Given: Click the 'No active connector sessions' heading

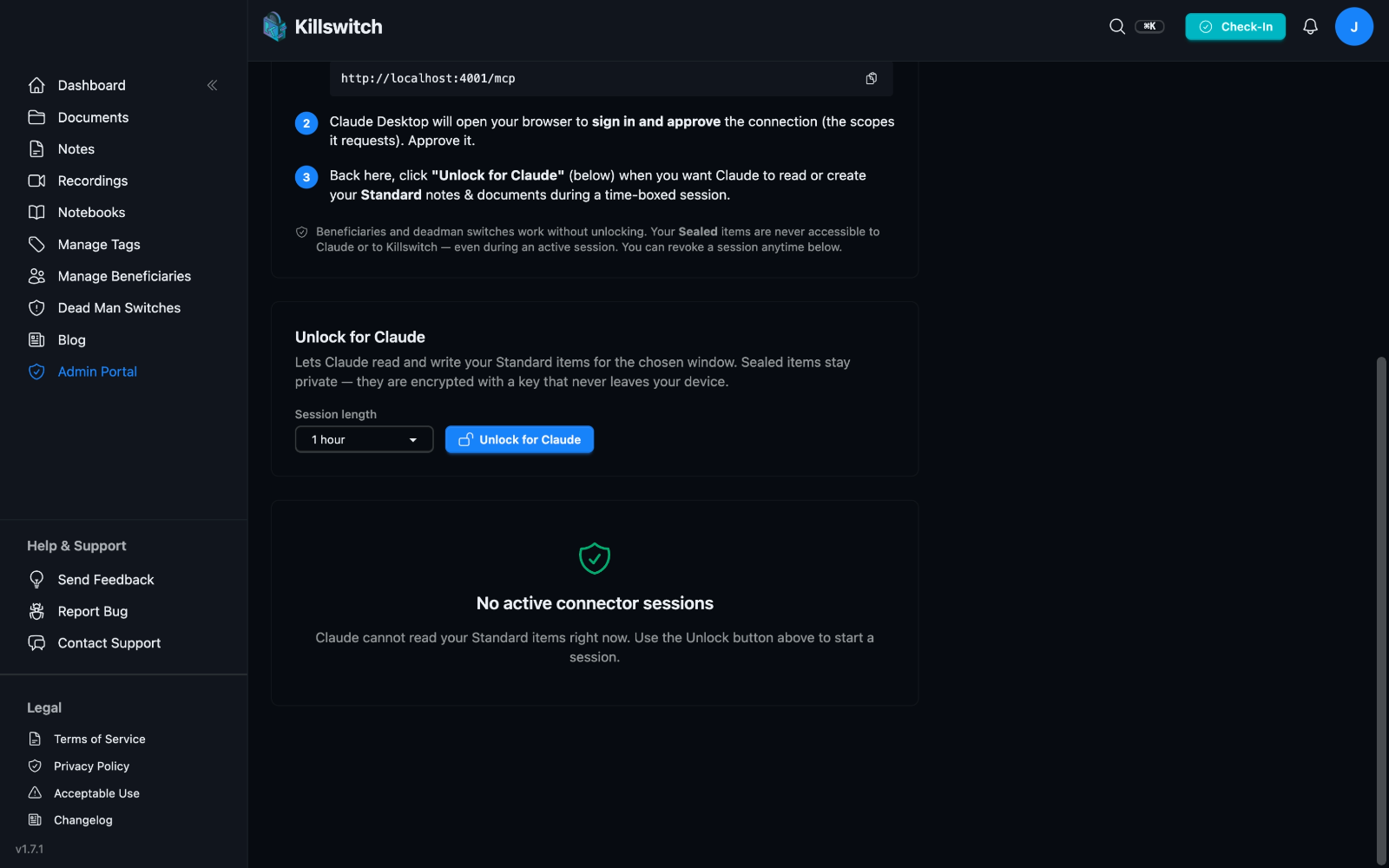Looking at the screenshot, I should (595, 603).
